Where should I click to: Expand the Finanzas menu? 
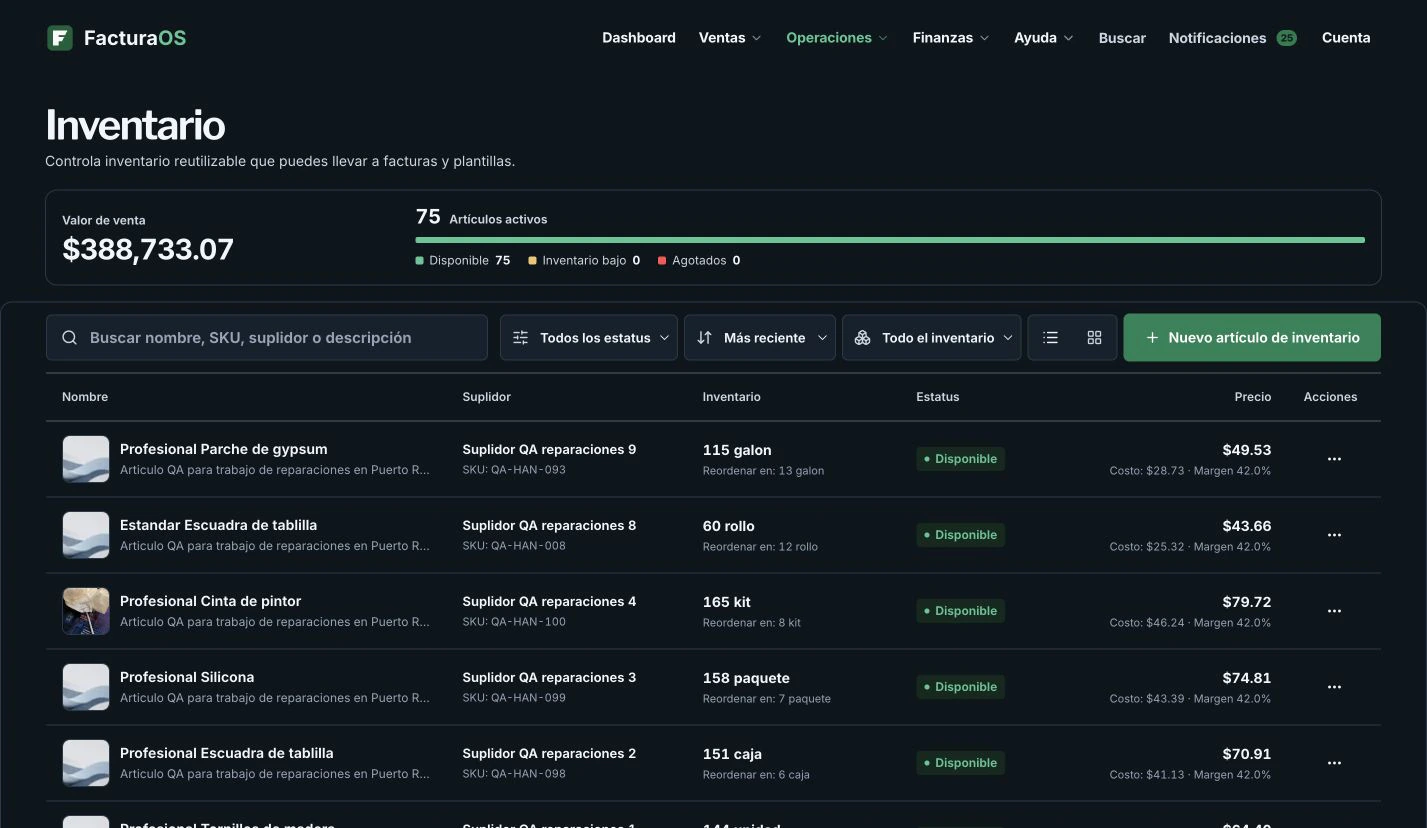click(951, 38)
